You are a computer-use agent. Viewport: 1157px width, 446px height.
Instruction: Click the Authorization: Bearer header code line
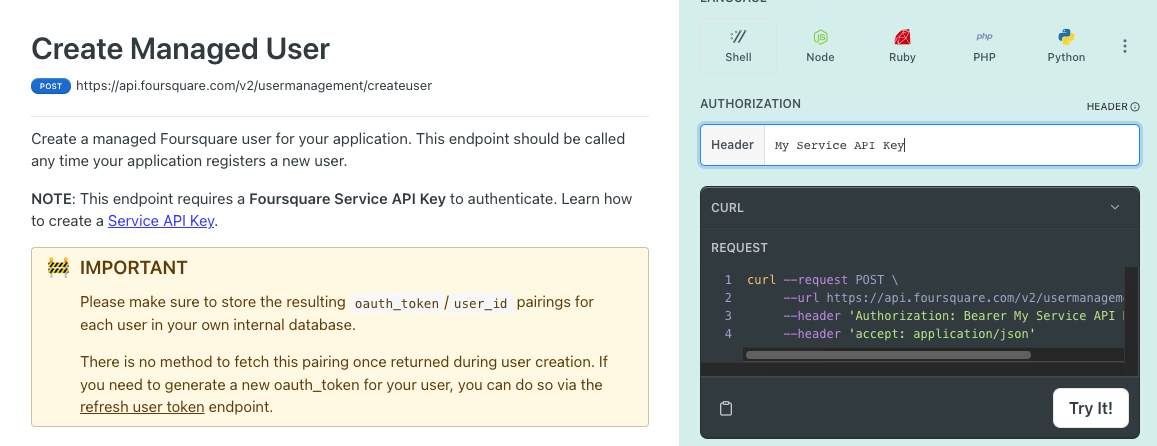(x=953, y=316)
